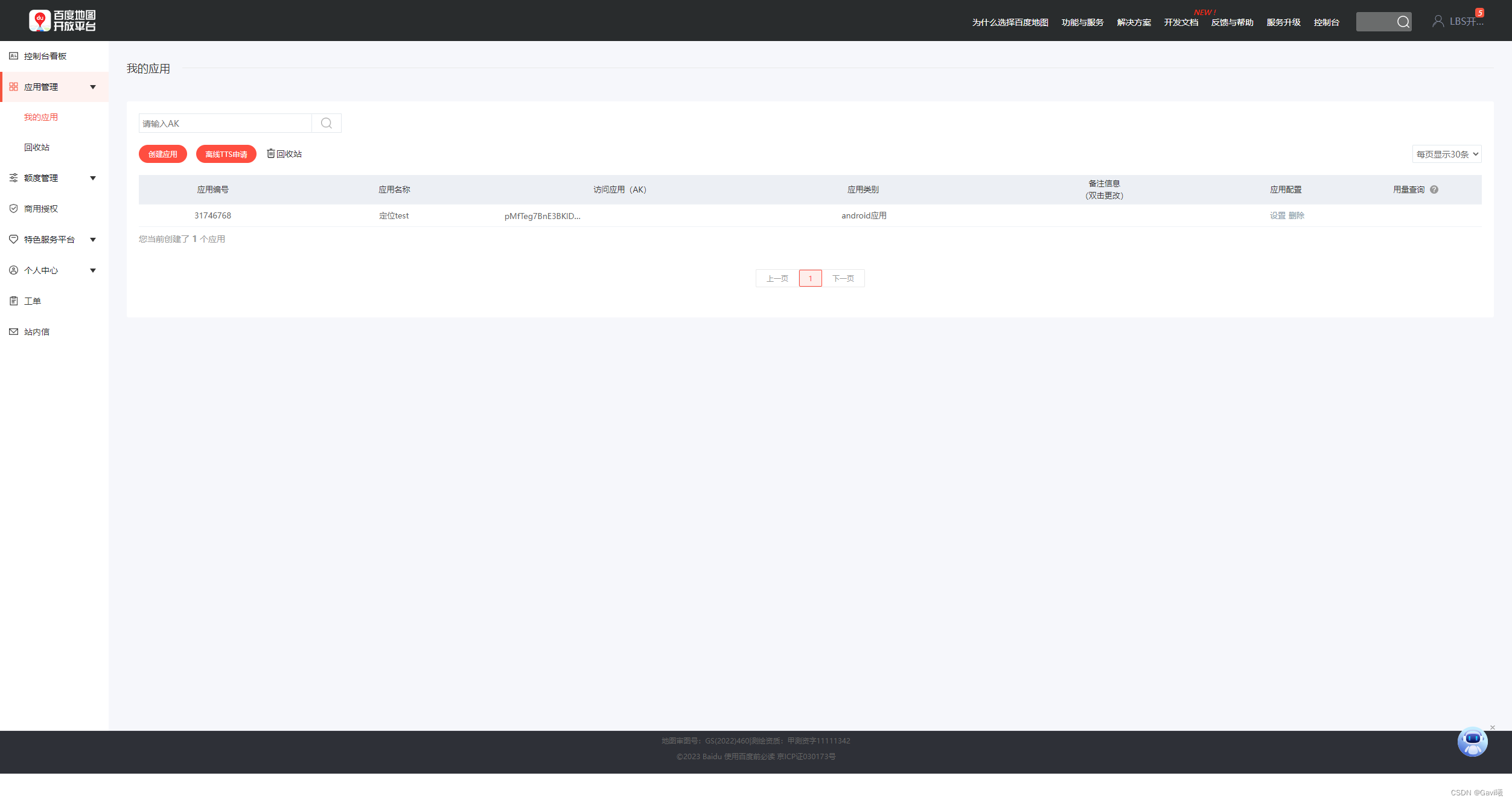Click 设置 link for 定位test app
Image resolution: width=1512 pixels, height=802 pixels.
point(1277,215)
